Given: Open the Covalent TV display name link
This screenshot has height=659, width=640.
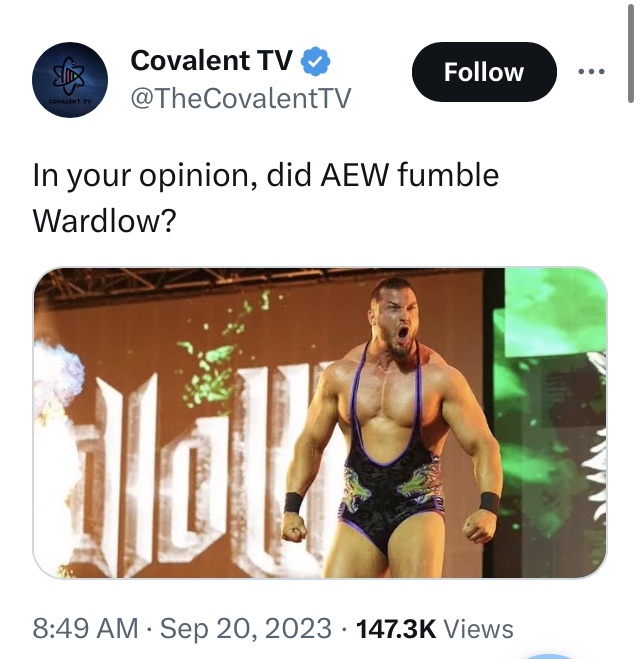Looking at the screenshot, I should point(211,61).
